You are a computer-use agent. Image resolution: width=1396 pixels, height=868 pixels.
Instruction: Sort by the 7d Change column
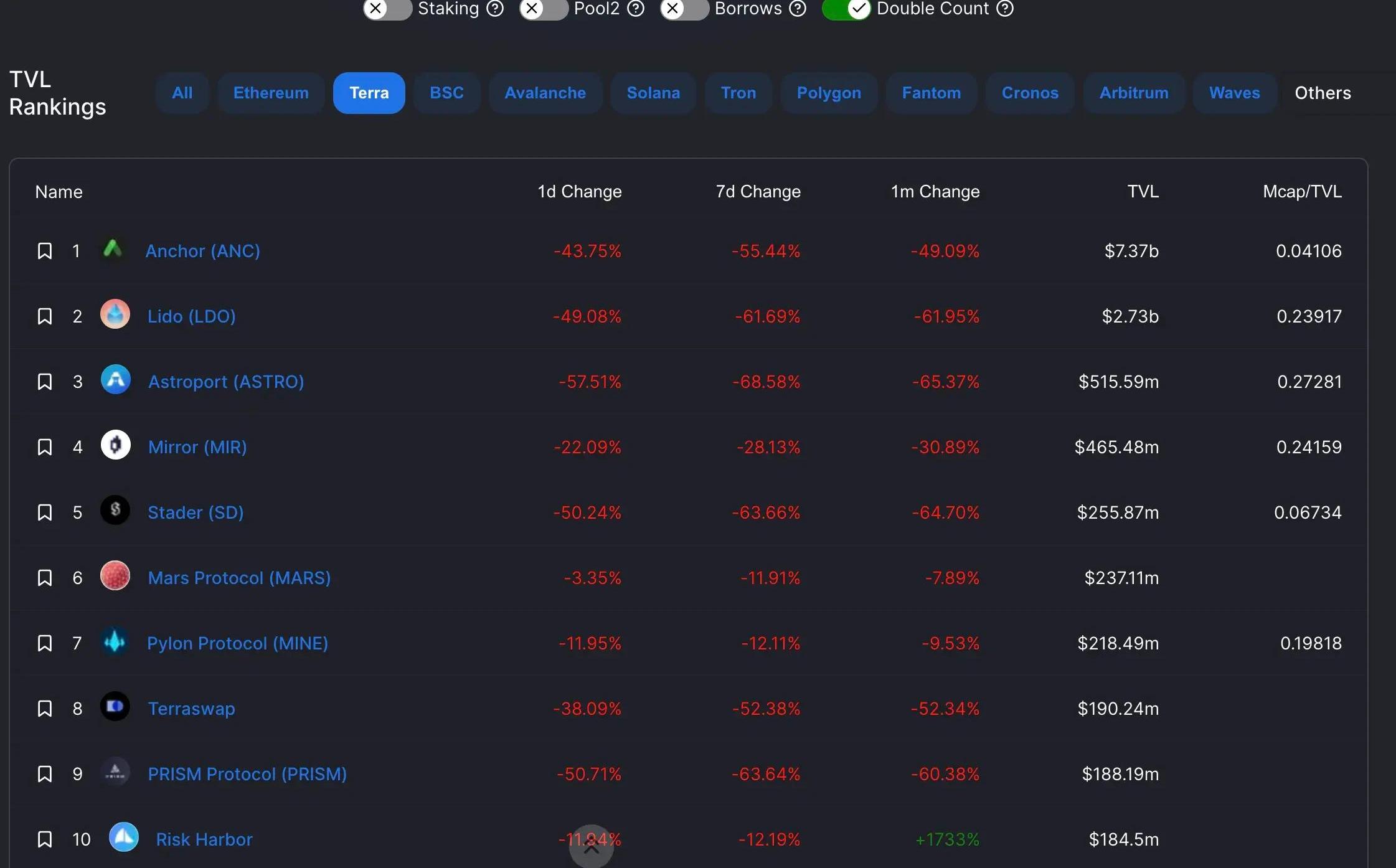tap(758, 192)
